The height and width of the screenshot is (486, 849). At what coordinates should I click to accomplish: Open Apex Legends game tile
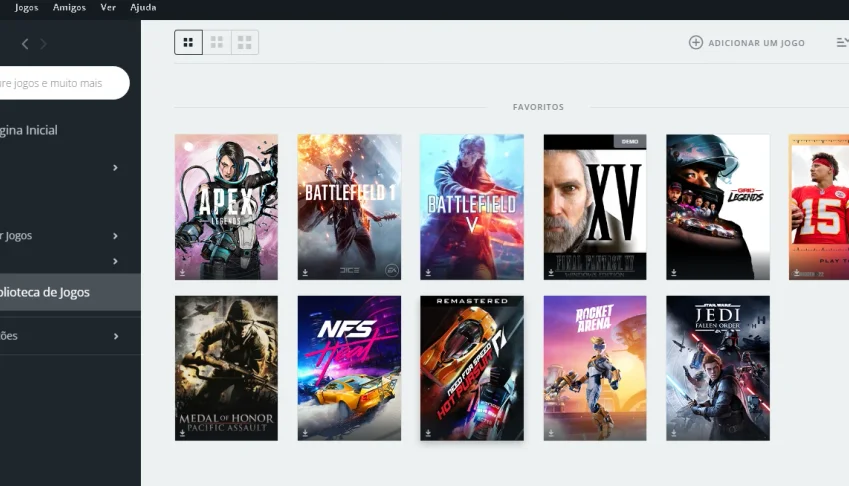226,207
